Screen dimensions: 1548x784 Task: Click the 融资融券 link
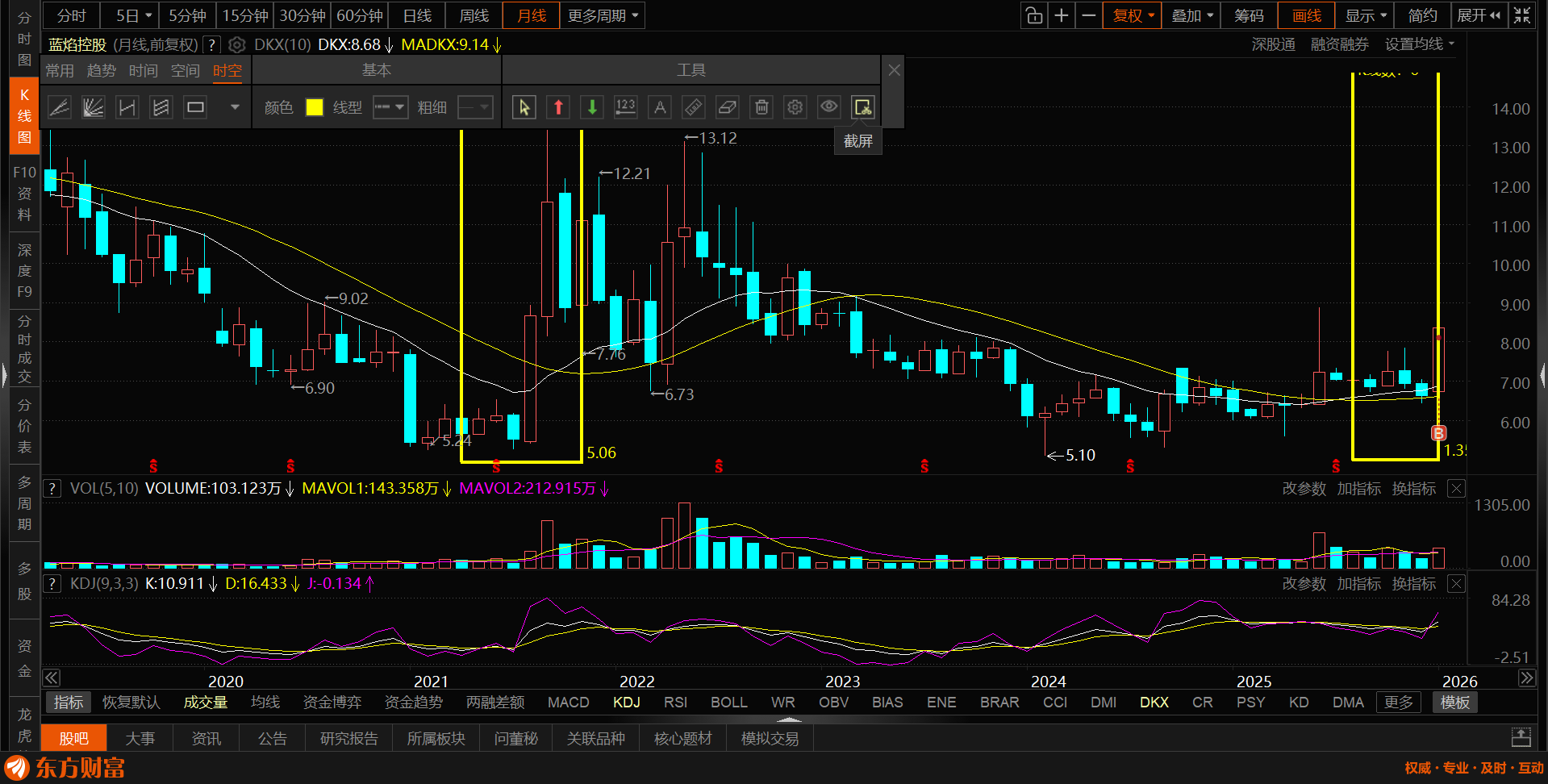[x=1339, y=44]
